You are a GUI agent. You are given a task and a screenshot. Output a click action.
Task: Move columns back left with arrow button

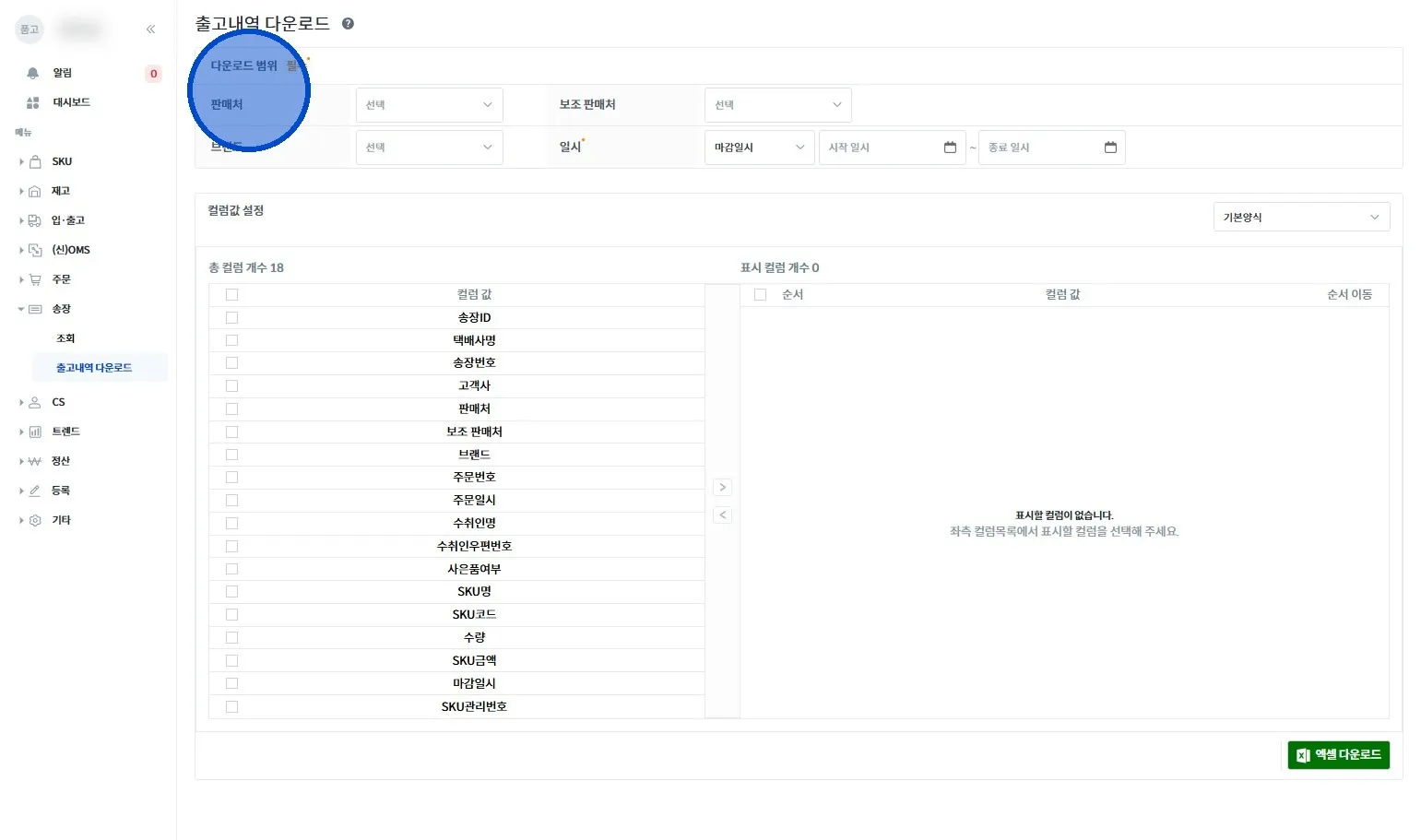tap(723, 515)
